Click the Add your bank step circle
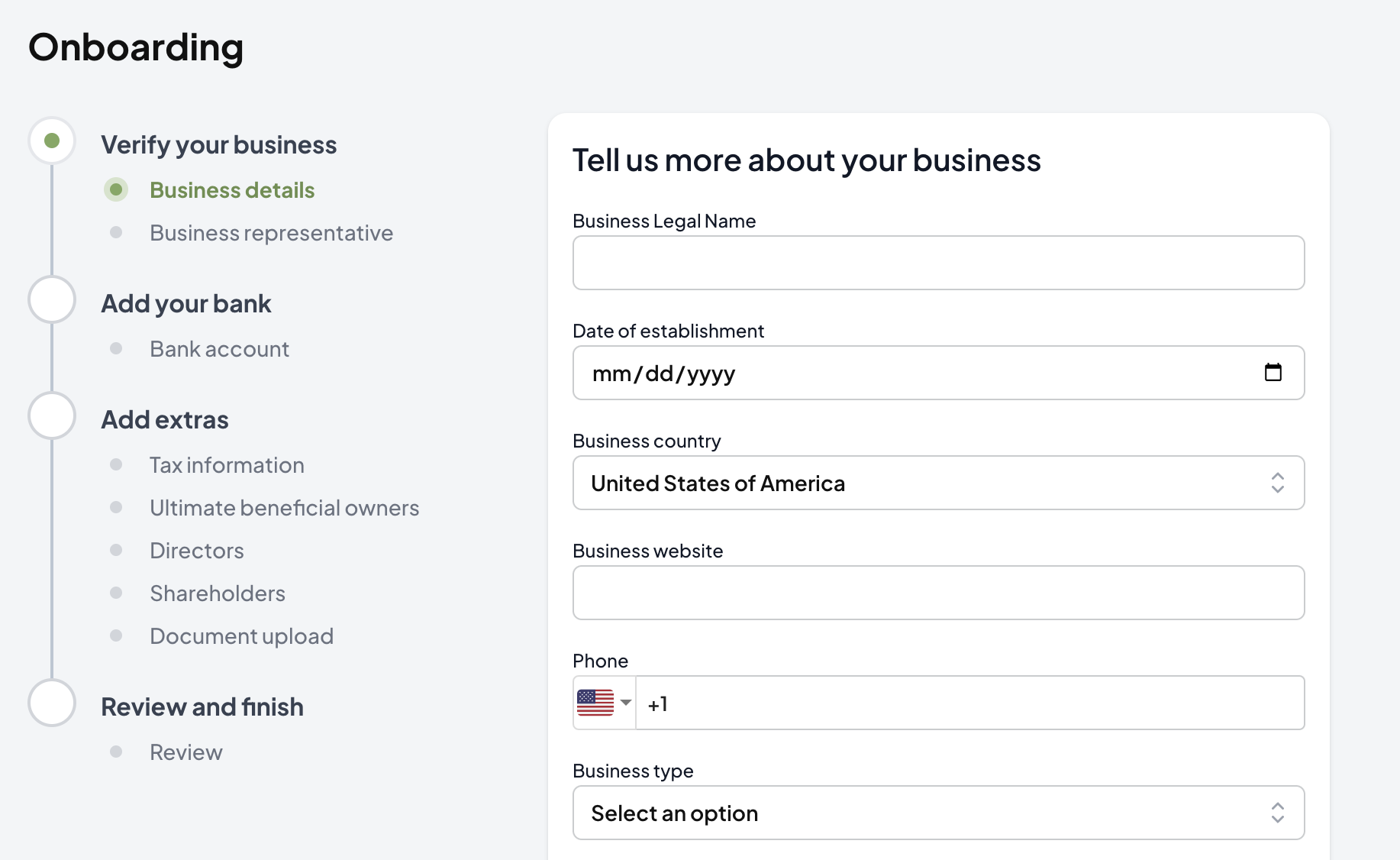 (x=52, y=299)
